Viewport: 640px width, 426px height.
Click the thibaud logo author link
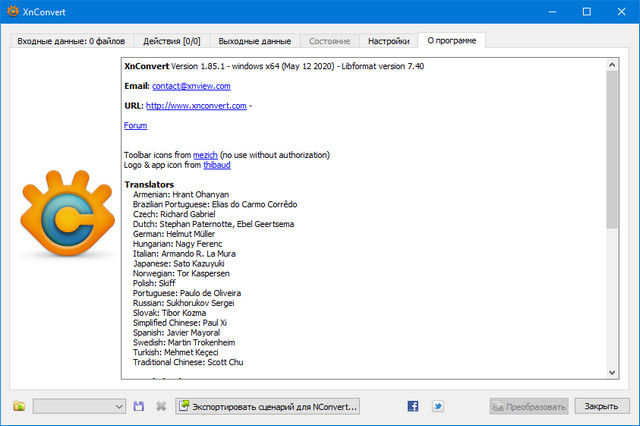[x=231, y=165]
